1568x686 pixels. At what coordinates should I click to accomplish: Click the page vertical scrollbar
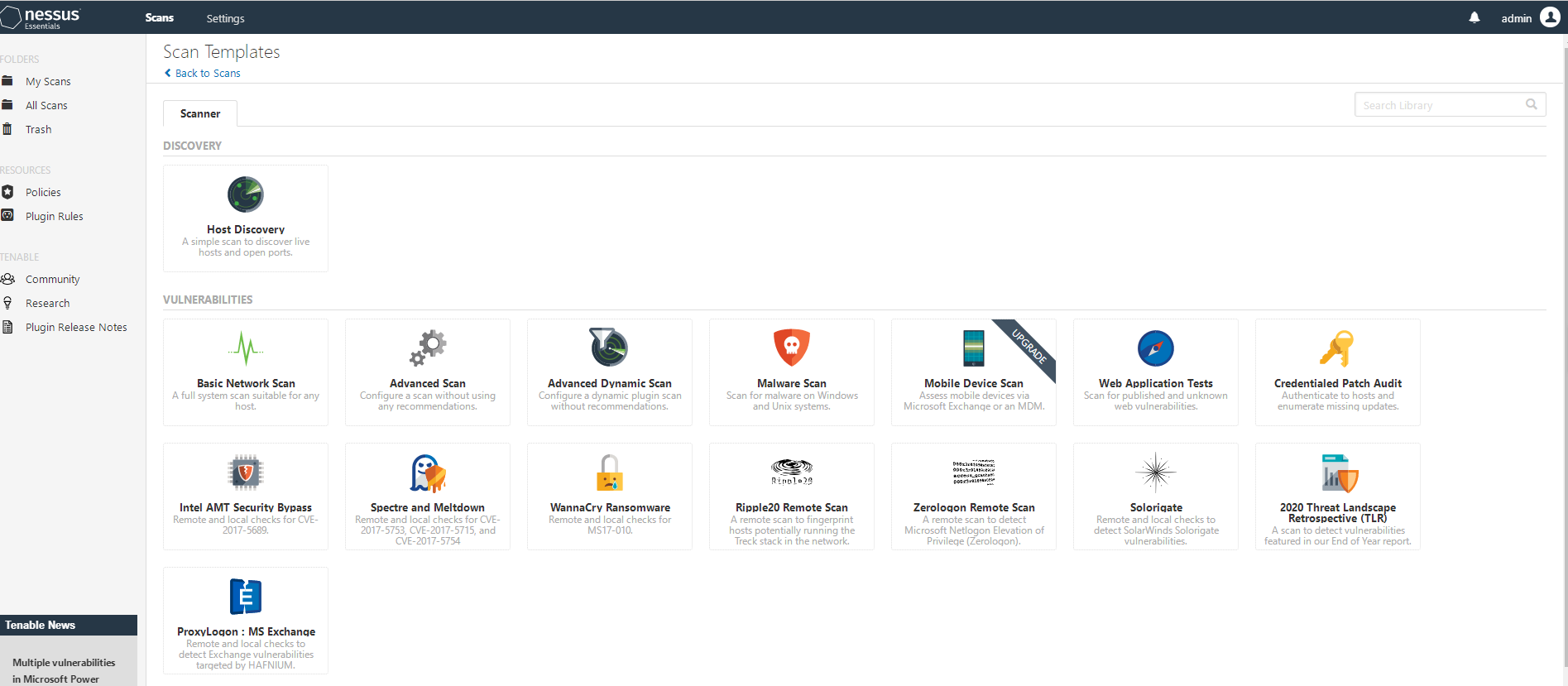[x=1564, y=356]
